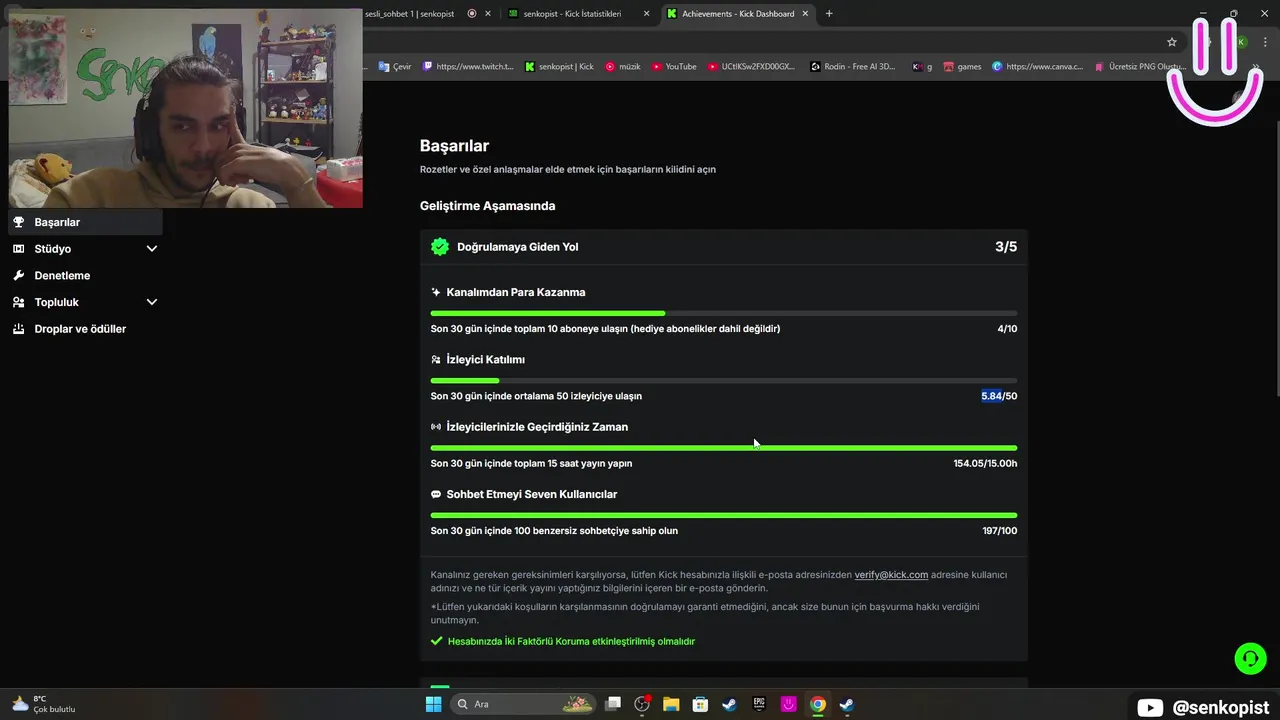
Task: Click the broadcast icon beside İzleyicilerinizle Geçirdiğiniz Zaman
Action: [x=436, y=427]
